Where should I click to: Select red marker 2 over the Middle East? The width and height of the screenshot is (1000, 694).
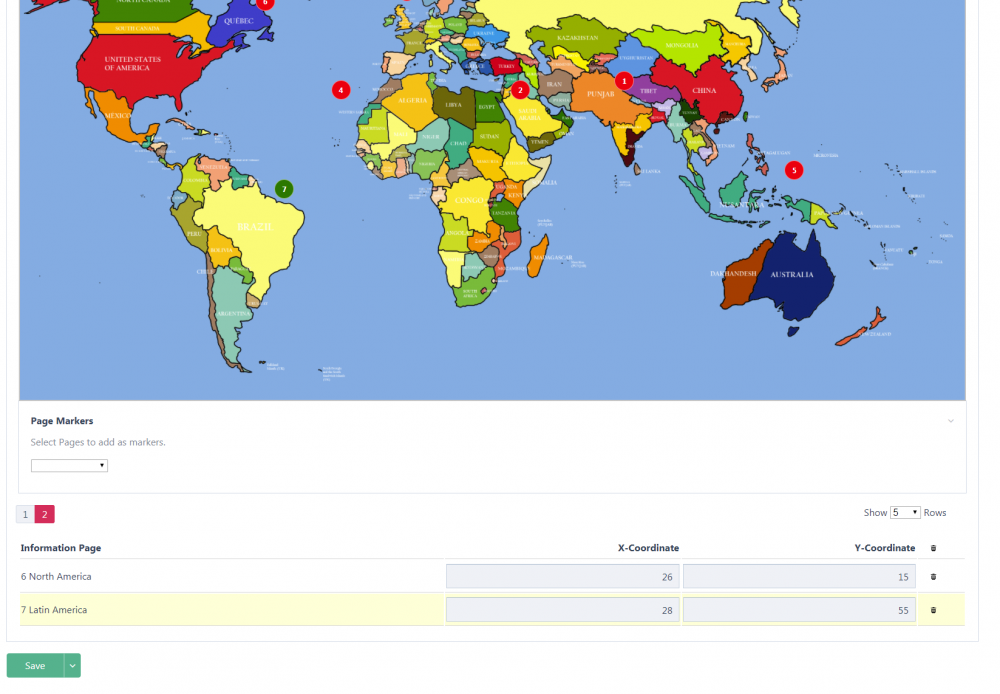520,90
